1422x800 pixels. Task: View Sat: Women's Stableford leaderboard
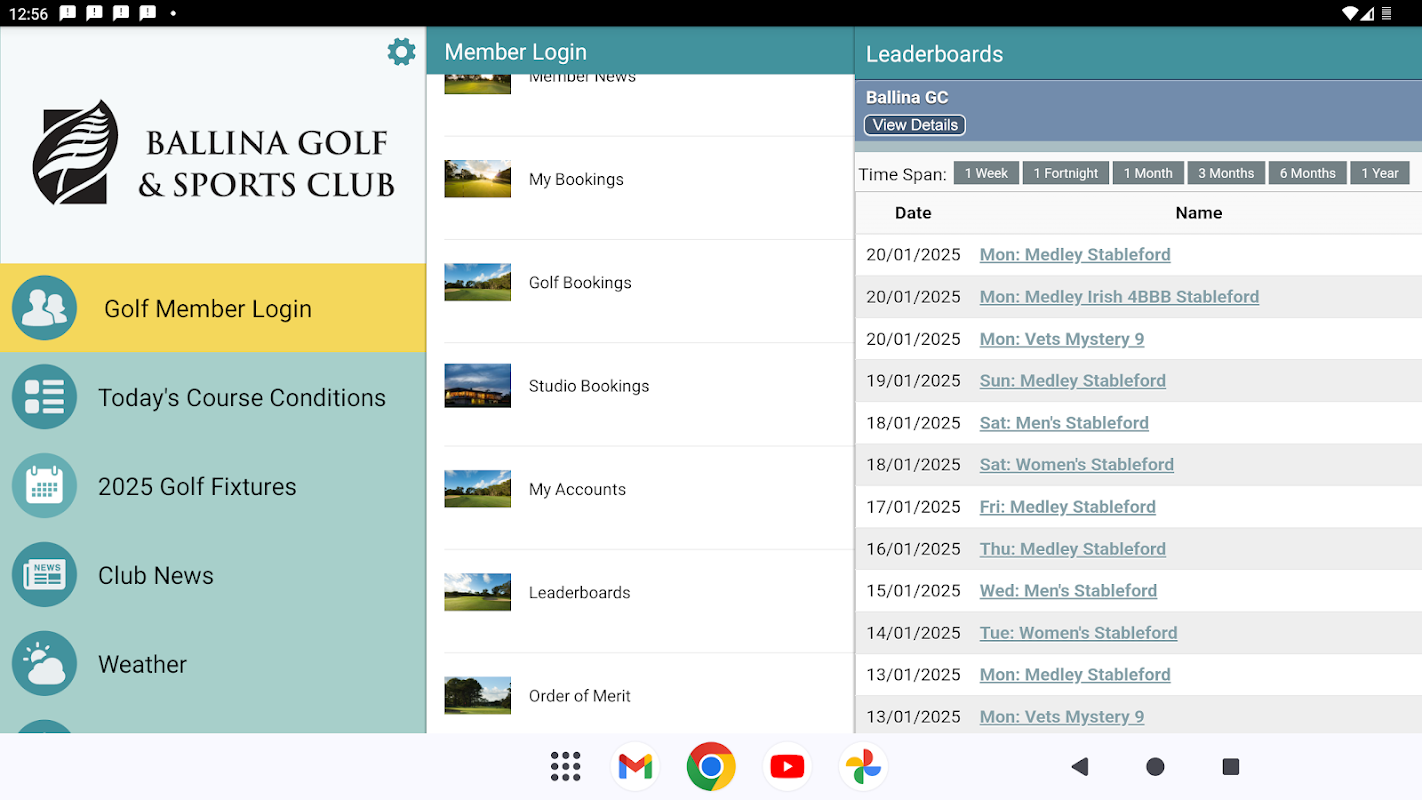(x=1076, y=465)
